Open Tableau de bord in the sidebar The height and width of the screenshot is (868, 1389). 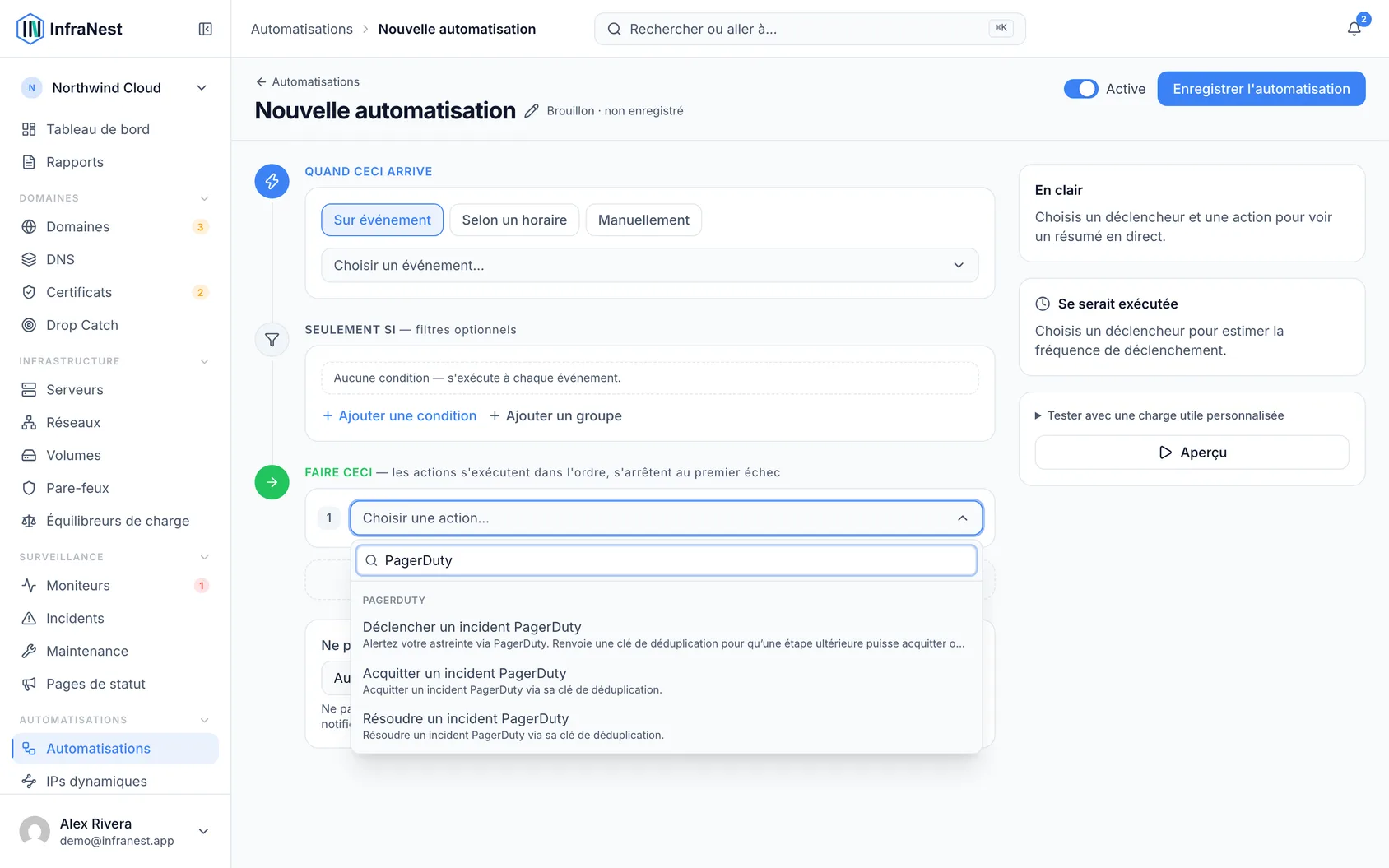pyautogui.click(x=115, y=129)
